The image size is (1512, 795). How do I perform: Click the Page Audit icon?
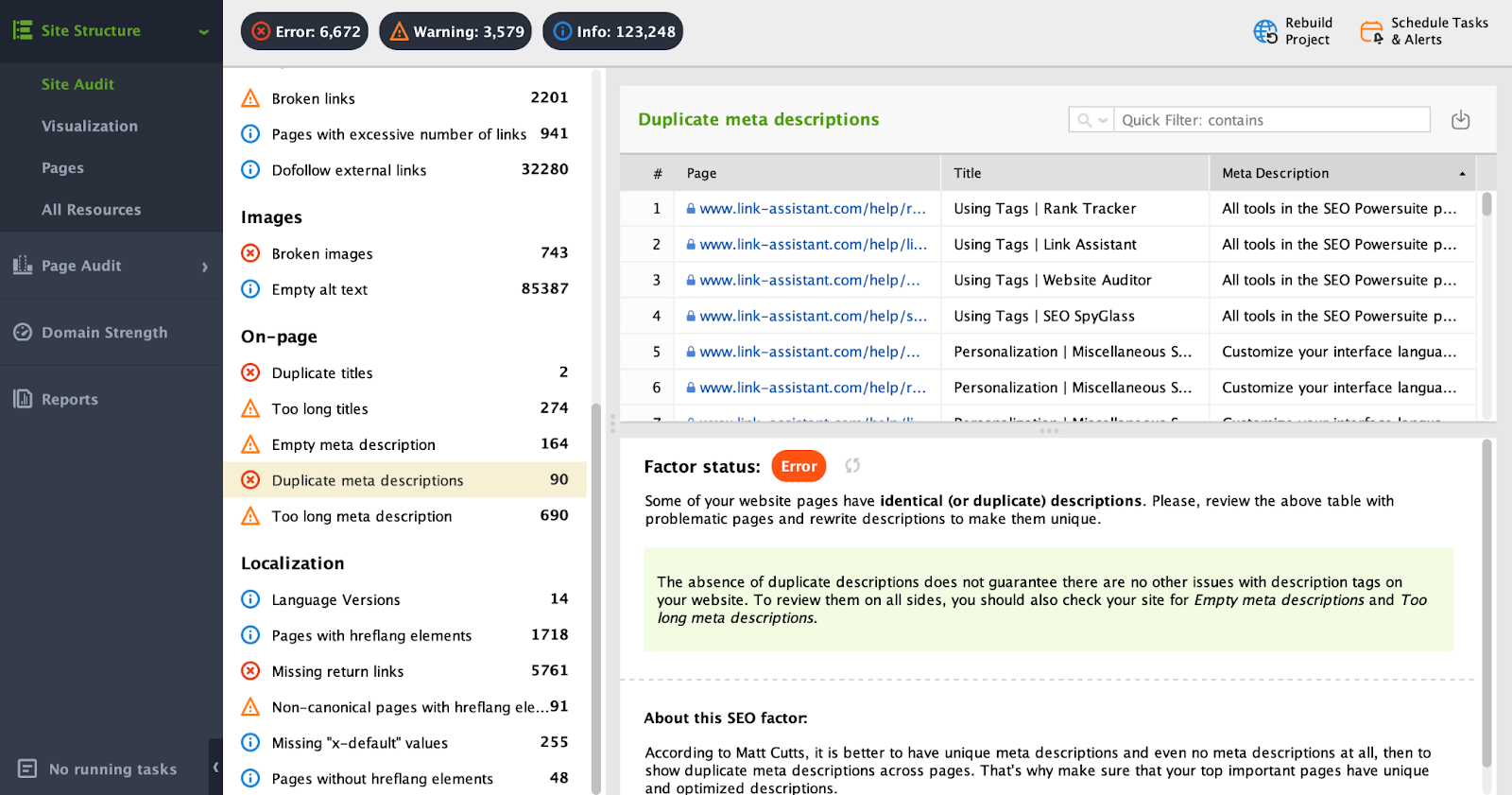point(23,266)
